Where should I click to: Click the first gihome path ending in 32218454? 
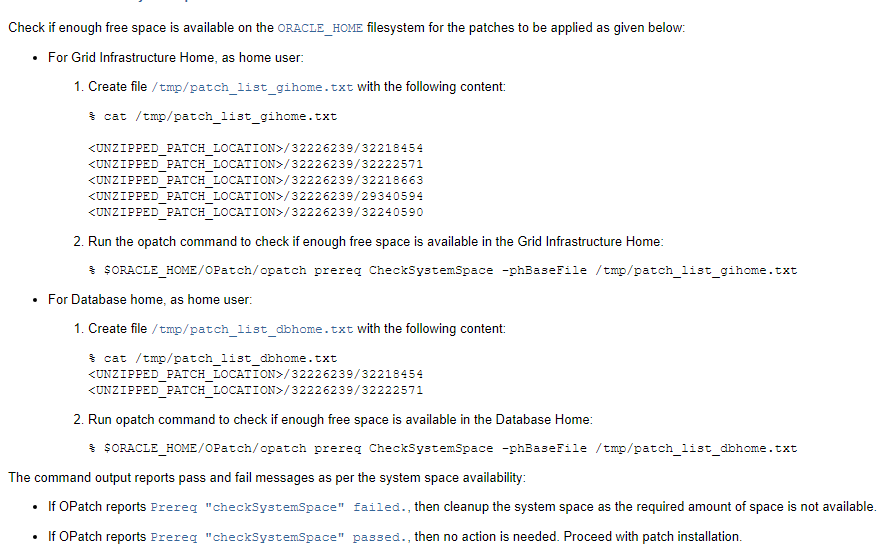[x=255, y=149]
